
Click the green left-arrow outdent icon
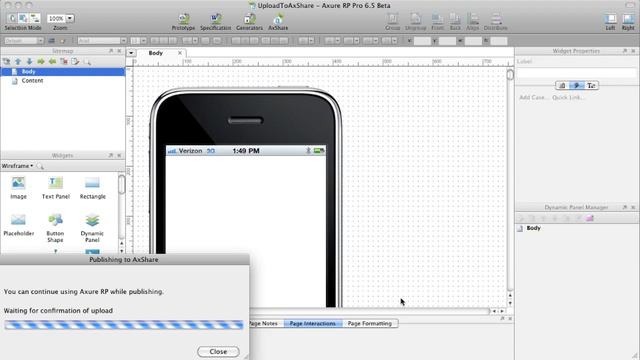tap(52, 62)
